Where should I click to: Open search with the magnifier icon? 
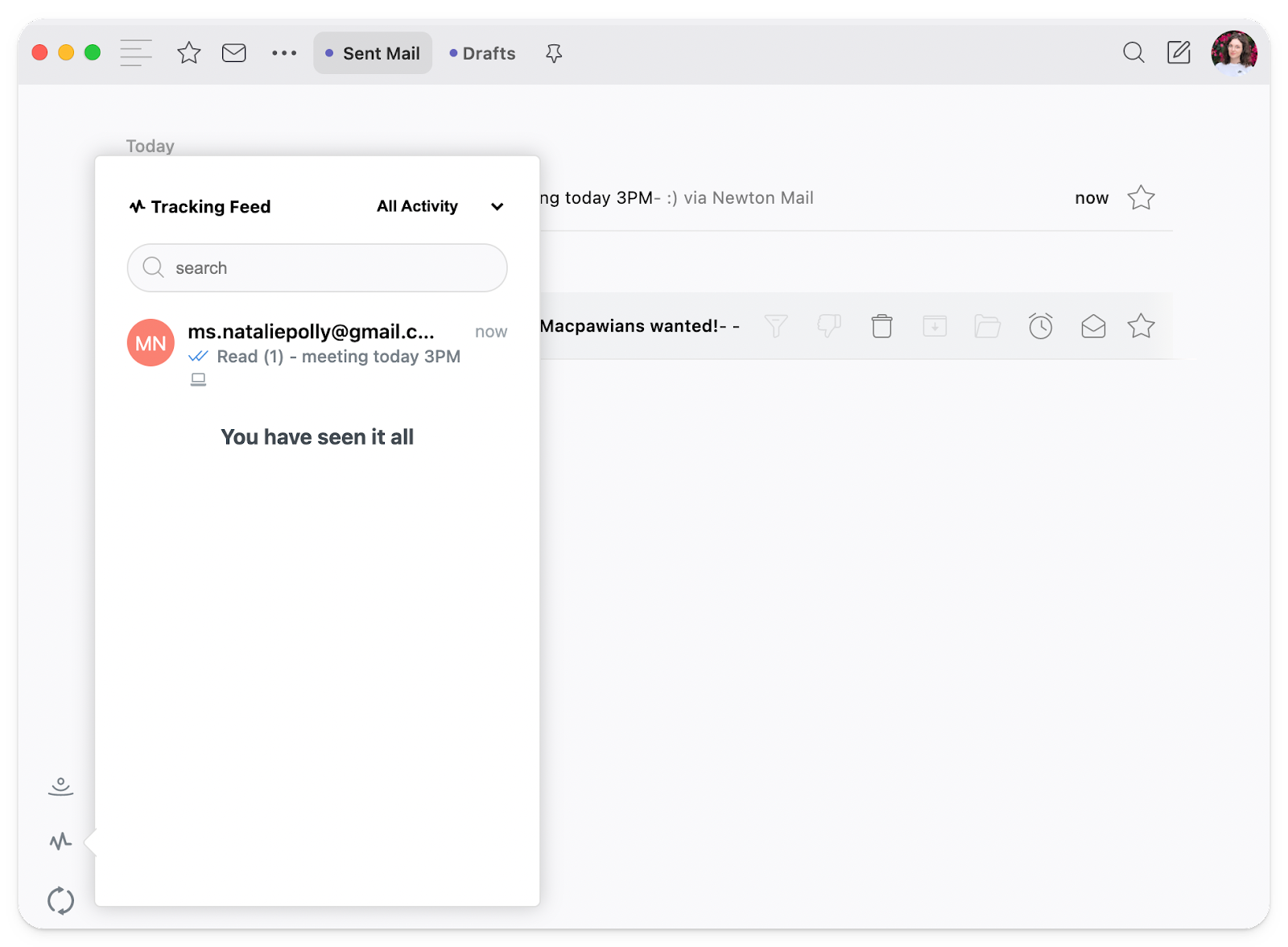point(1133,53)
